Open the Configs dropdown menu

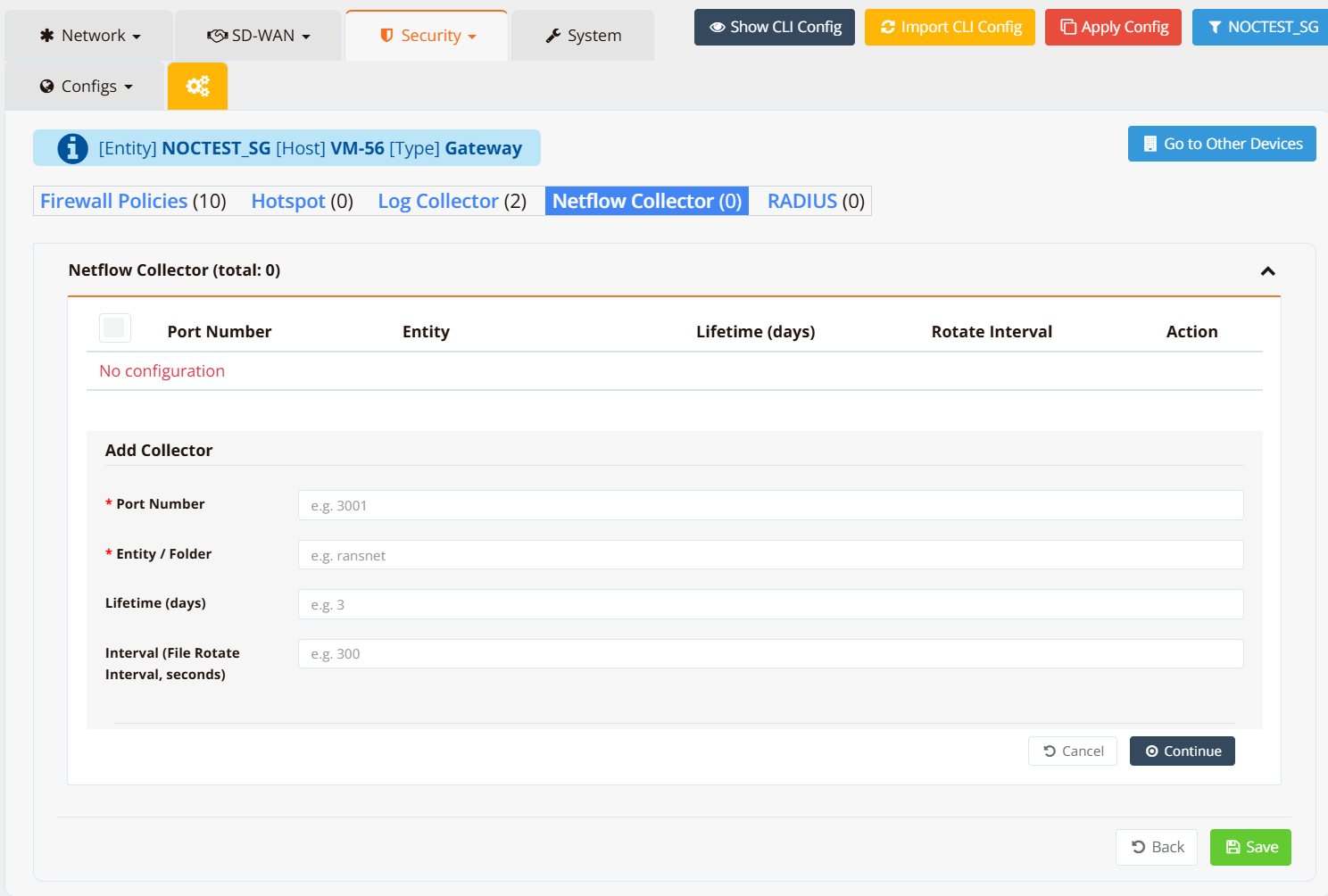[x=87, y=87]
